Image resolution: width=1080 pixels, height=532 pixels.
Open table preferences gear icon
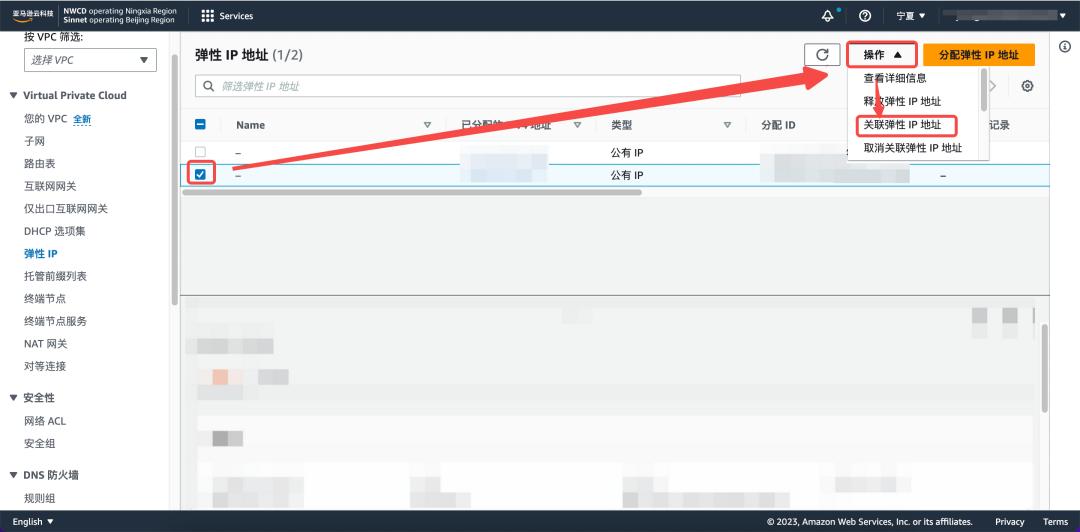1027,86
